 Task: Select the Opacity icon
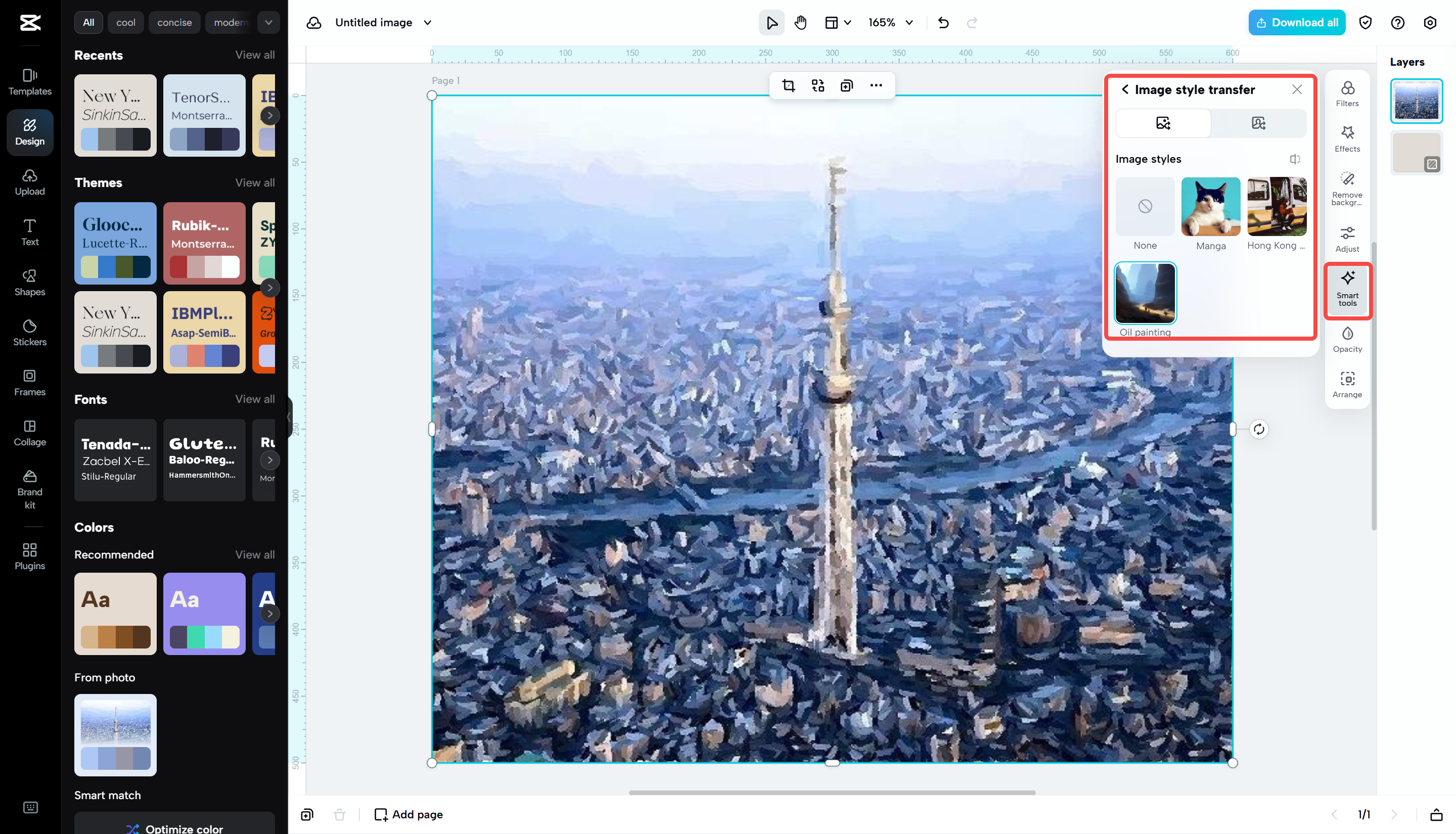click(x=1347, y=339)
